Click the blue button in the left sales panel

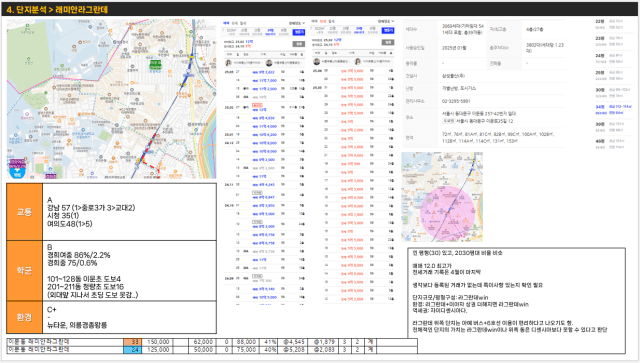pos(299,32)
